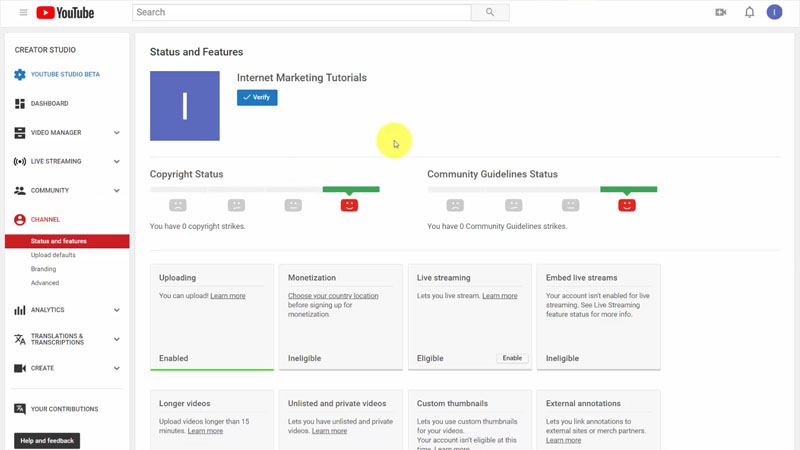Image resolution: width=800 pixels, height=450 pixels.
Task: Click into the Search input field
Action: pos(300,13)
